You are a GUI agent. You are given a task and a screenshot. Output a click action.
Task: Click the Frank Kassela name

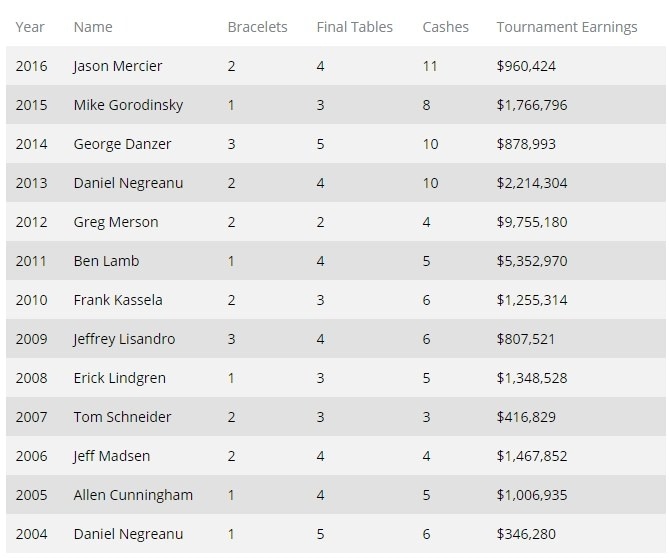click(118, 300)
